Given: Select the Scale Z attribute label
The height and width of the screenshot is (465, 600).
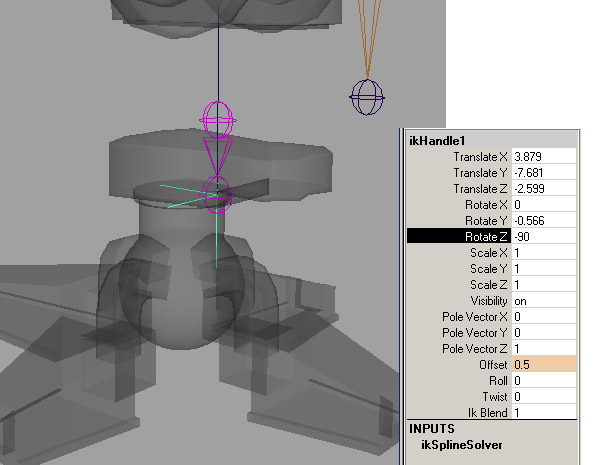Looking at the screenshot, I should (x=489, y=285).
